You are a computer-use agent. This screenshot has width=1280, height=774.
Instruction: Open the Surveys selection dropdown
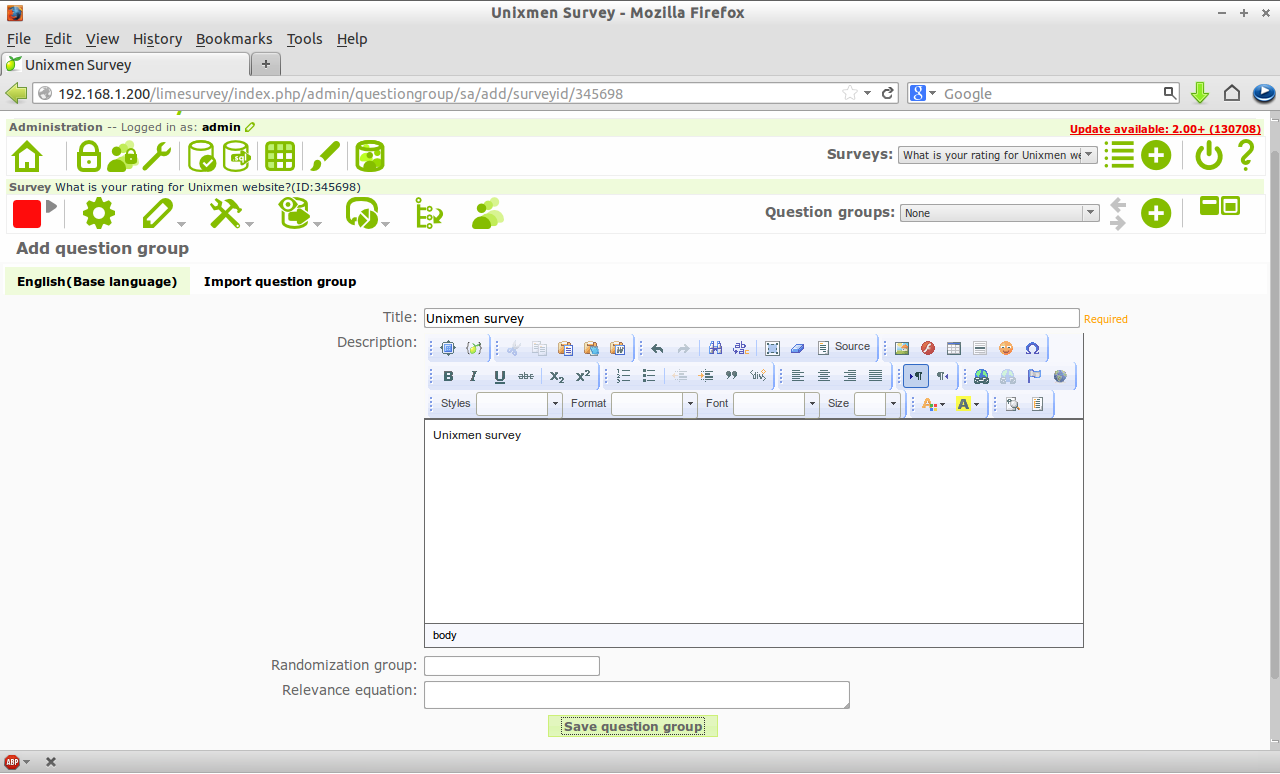pyautogui.click(x=998, y=155)
